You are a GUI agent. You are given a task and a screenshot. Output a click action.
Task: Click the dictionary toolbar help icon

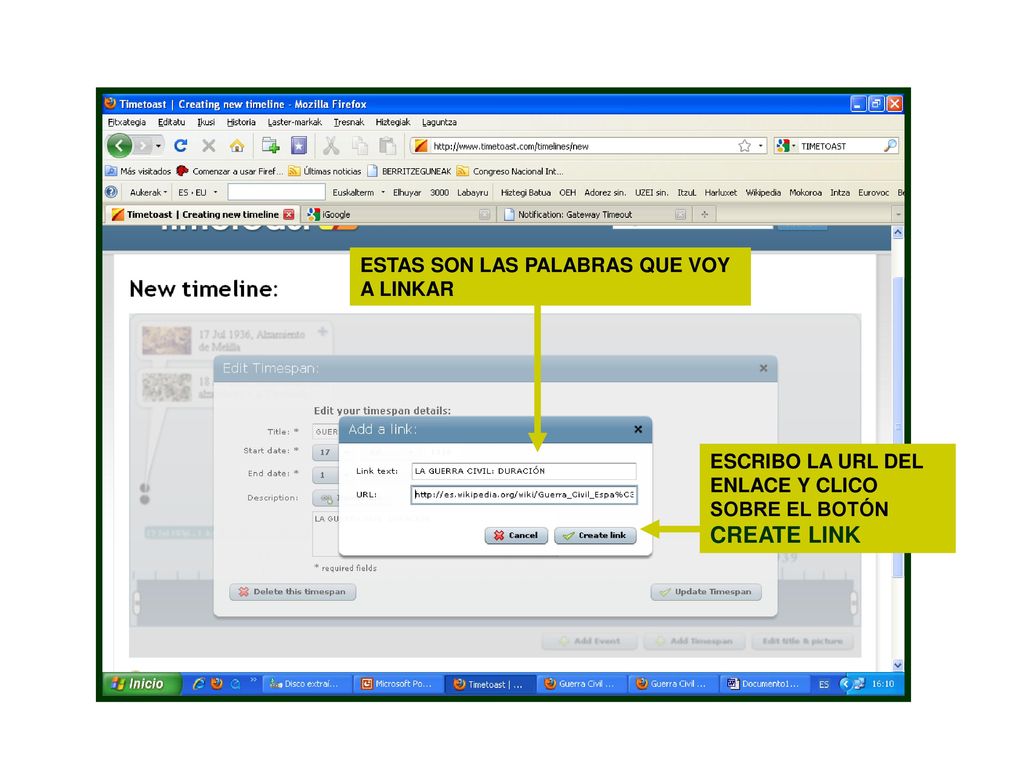pos(112,192)
